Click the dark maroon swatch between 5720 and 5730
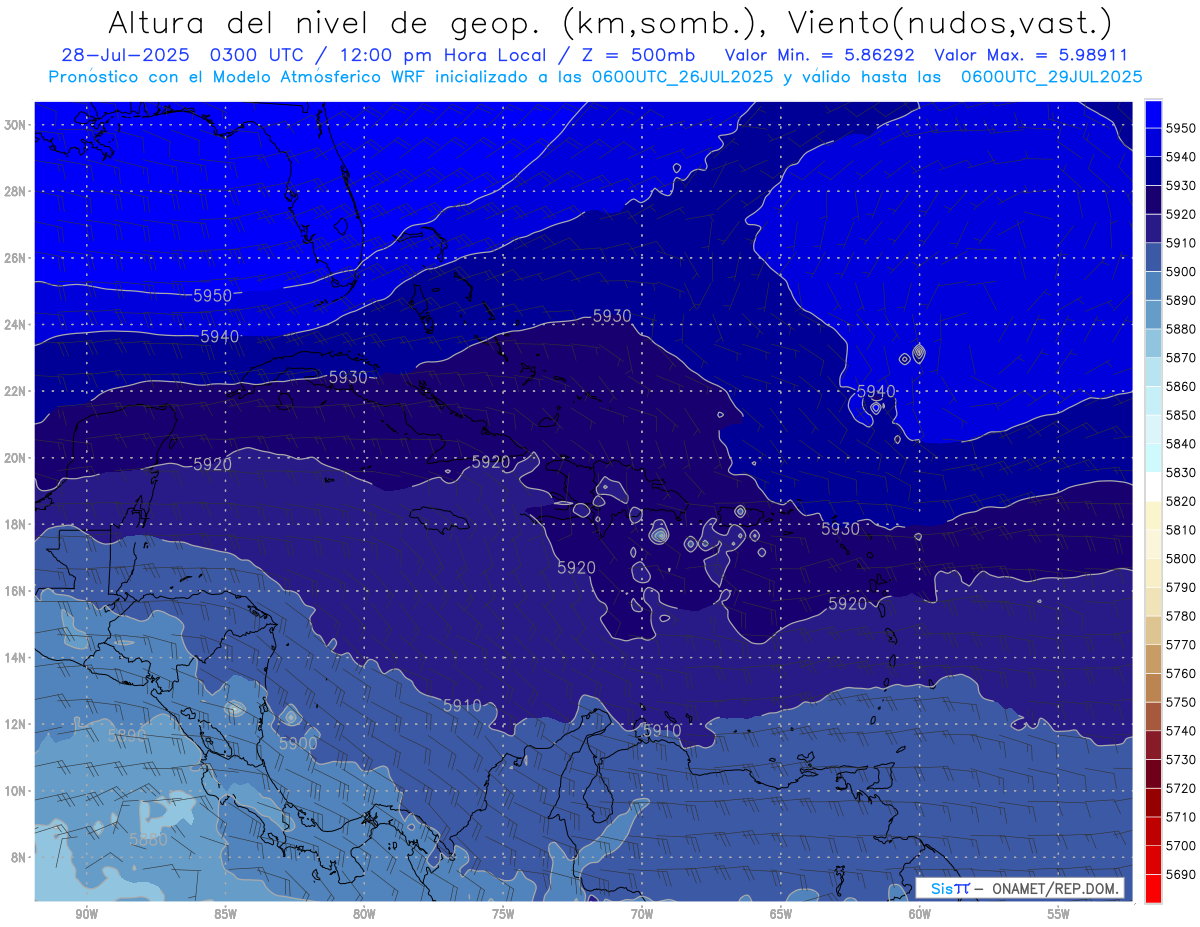This screenshot has width=1200, height=927. tap(1152, 773)
